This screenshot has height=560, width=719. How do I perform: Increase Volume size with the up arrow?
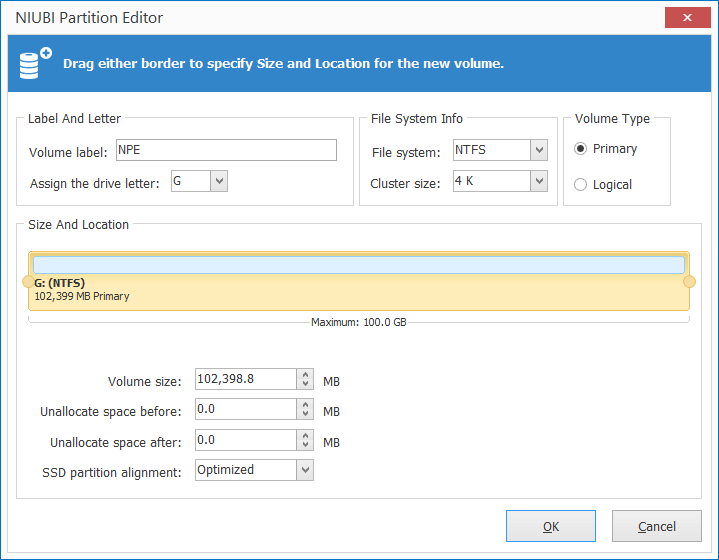coord(305,375)
